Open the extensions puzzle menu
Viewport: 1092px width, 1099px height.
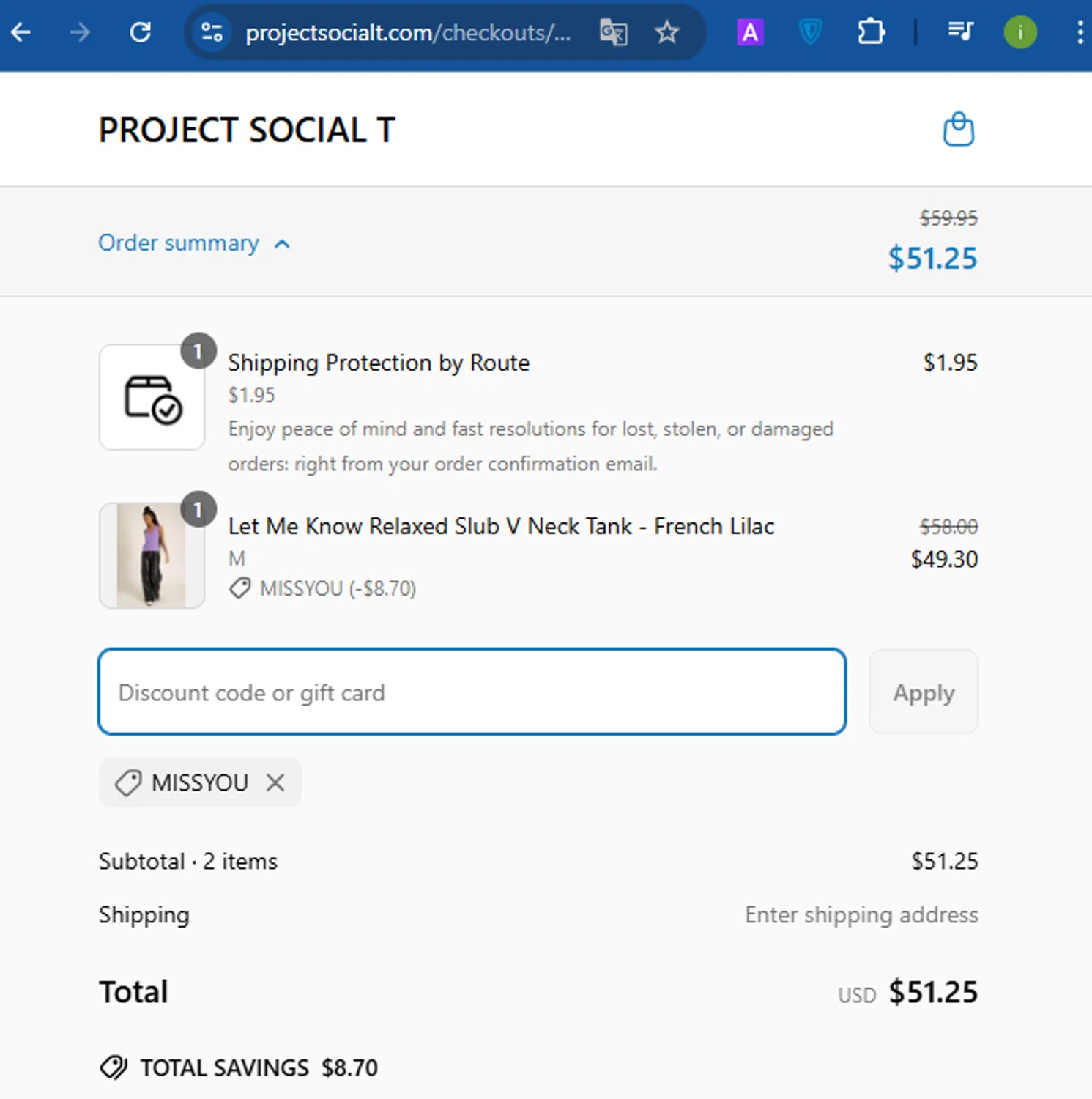[871, 32]
